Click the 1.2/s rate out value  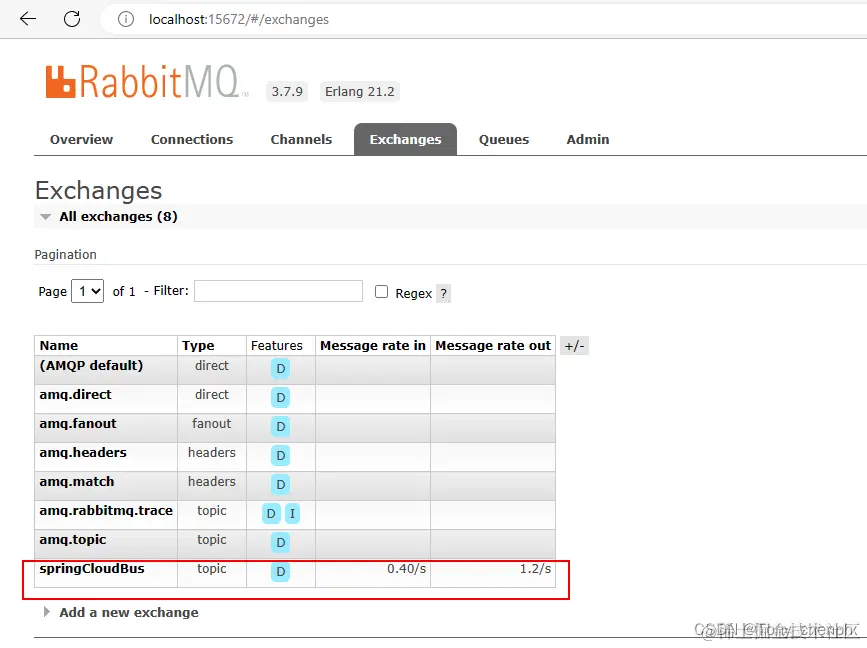tap(535, 569)
